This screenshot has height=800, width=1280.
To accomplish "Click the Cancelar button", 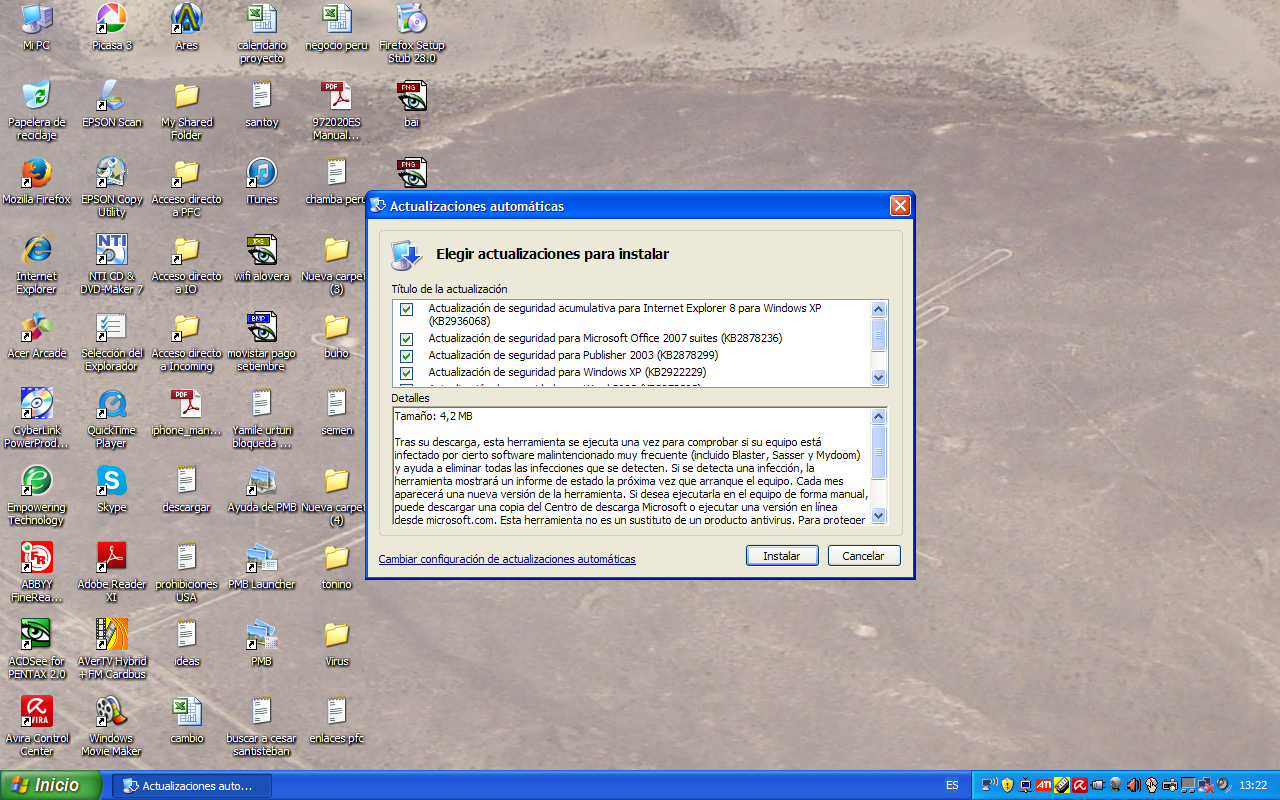I will (863, 556).
